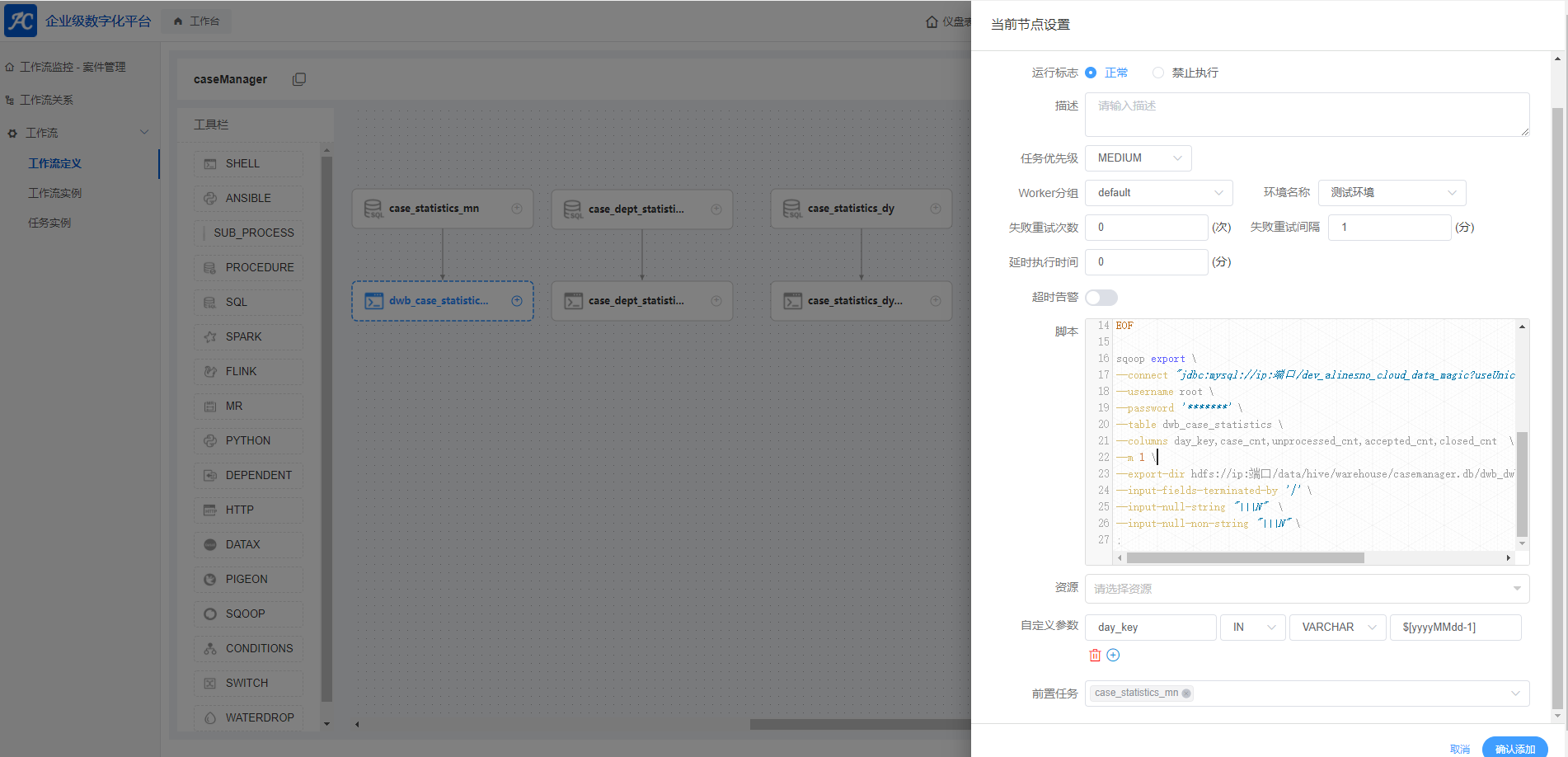The height and width of the screenshot is (757, 1568).
Task: Open the 任务优先级 MEDIUM dropdown
Action: click(1138, 158)
